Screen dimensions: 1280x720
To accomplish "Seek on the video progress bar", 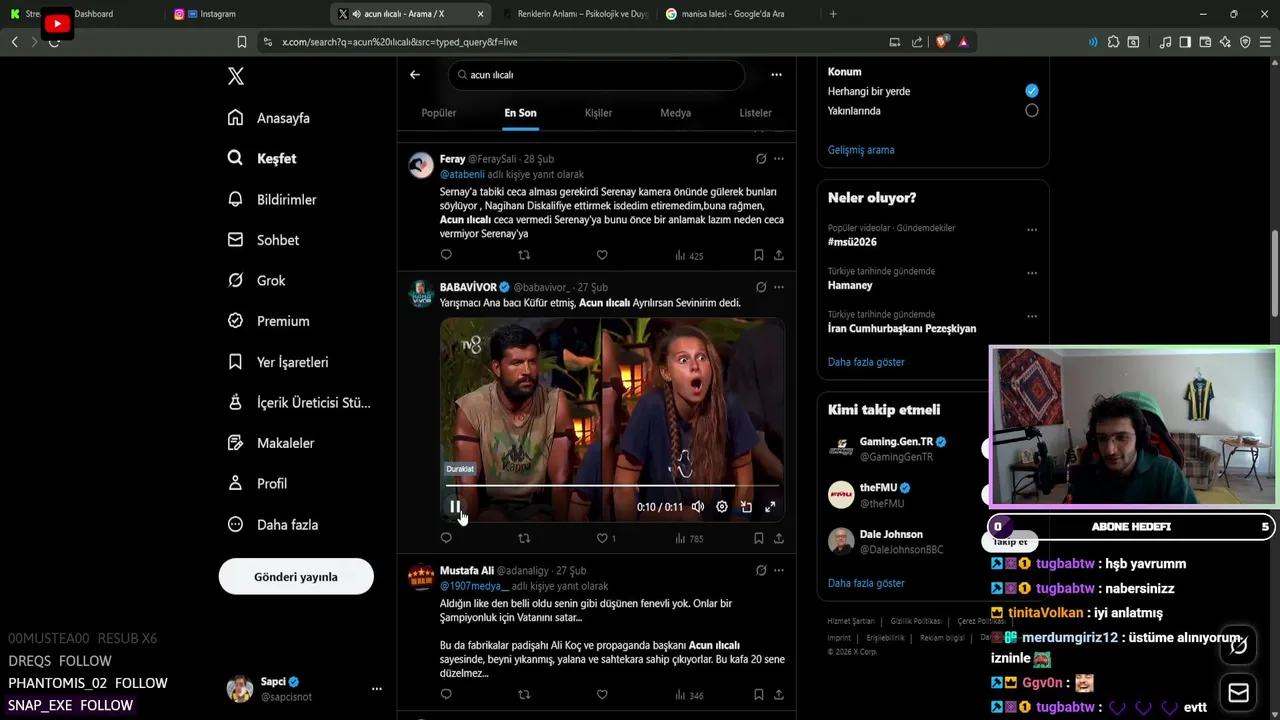I will click(x=611, y=486).
